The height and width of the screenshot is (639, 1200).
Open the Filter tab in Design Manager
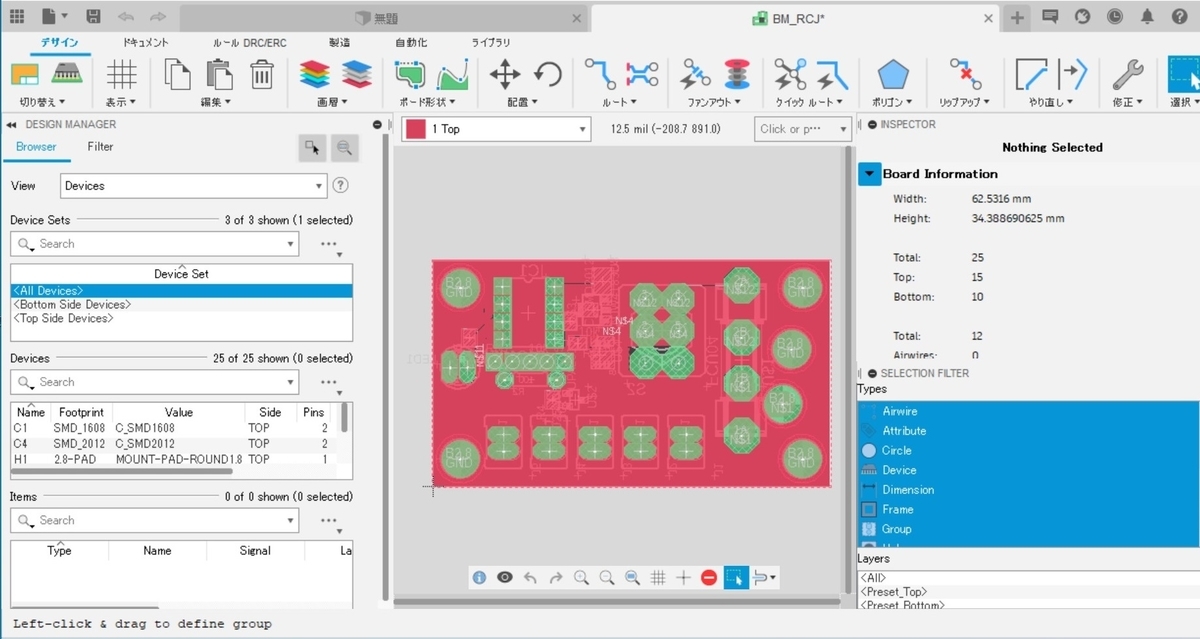click(x=100, y=147)
